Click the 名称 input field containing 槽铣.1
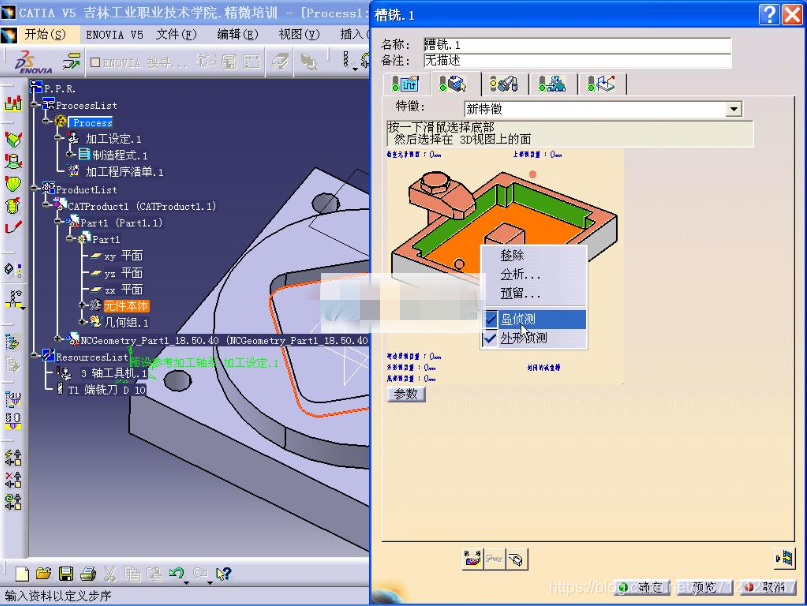 click(x=577, y=45)
